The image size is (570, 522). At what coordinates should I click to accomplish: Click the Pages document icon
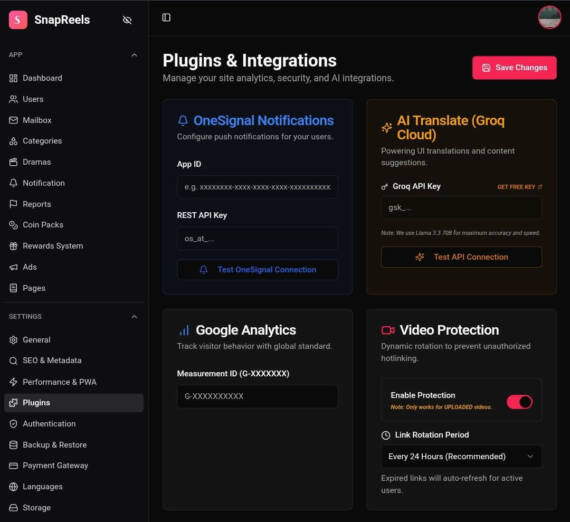[x=13, y=288]
